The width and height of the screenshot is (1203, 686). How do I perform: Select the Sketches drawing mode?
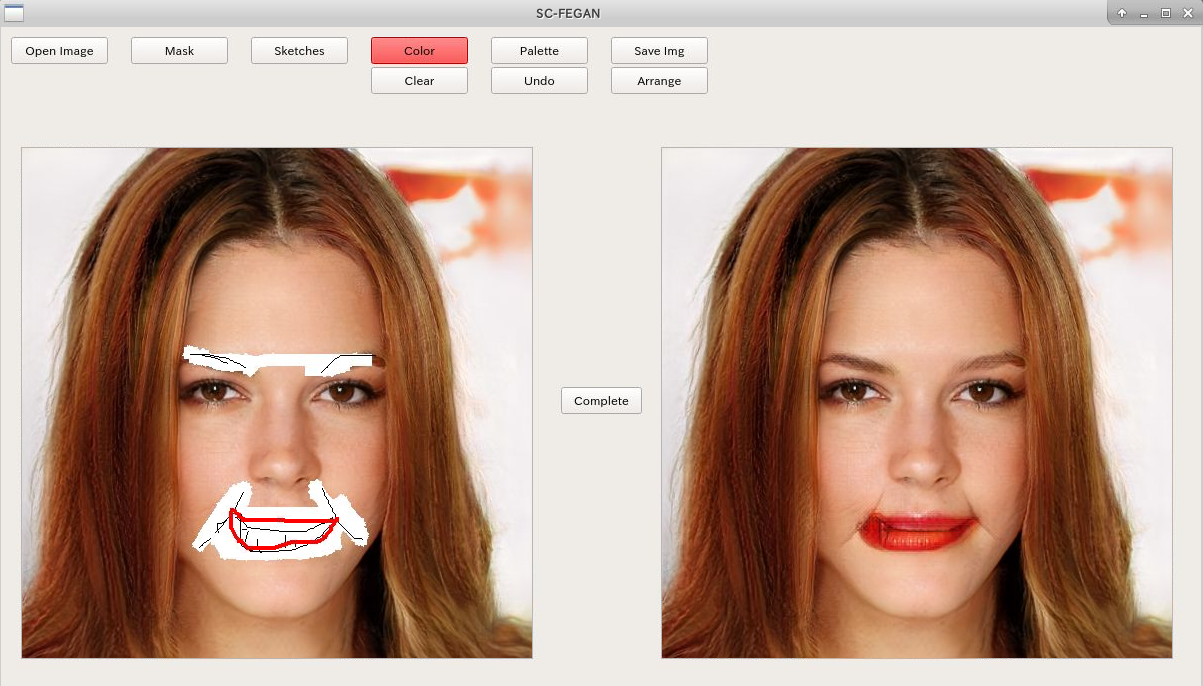point(299,51)
